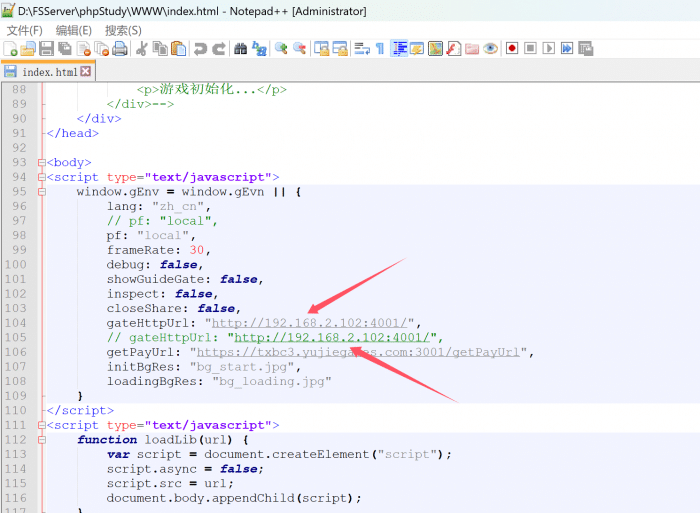Screen dimensions: 700x513
Task: Close the index.html tab
Action: point(86,72)
